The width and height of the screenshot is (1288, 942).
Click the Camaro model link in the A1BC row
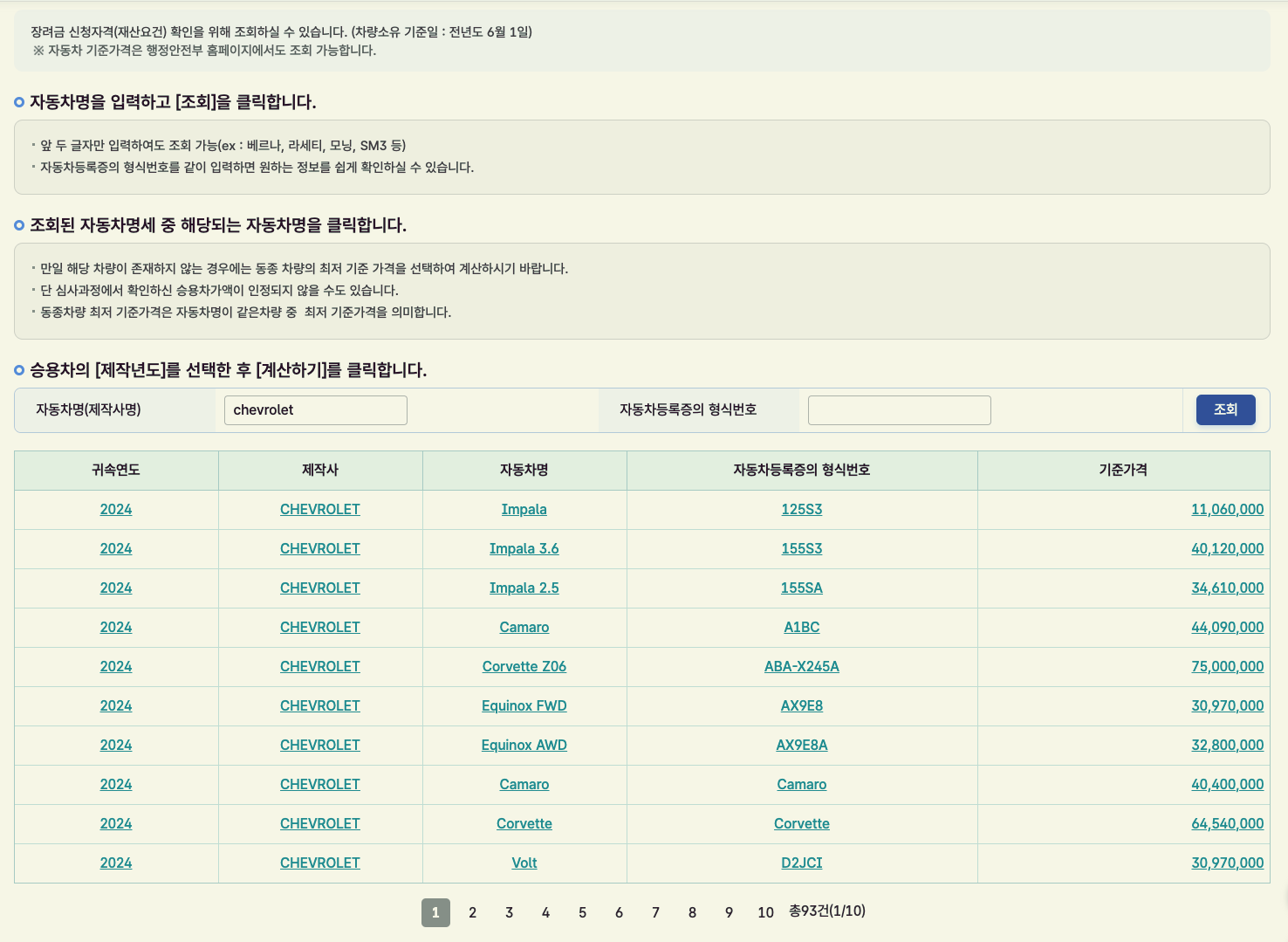click(x=524, y=627)
